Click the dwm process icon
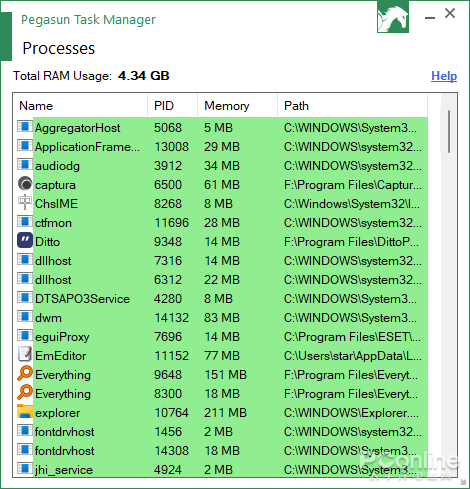The width and height of the screenshot is (470, 489). [x=25, y=317]
